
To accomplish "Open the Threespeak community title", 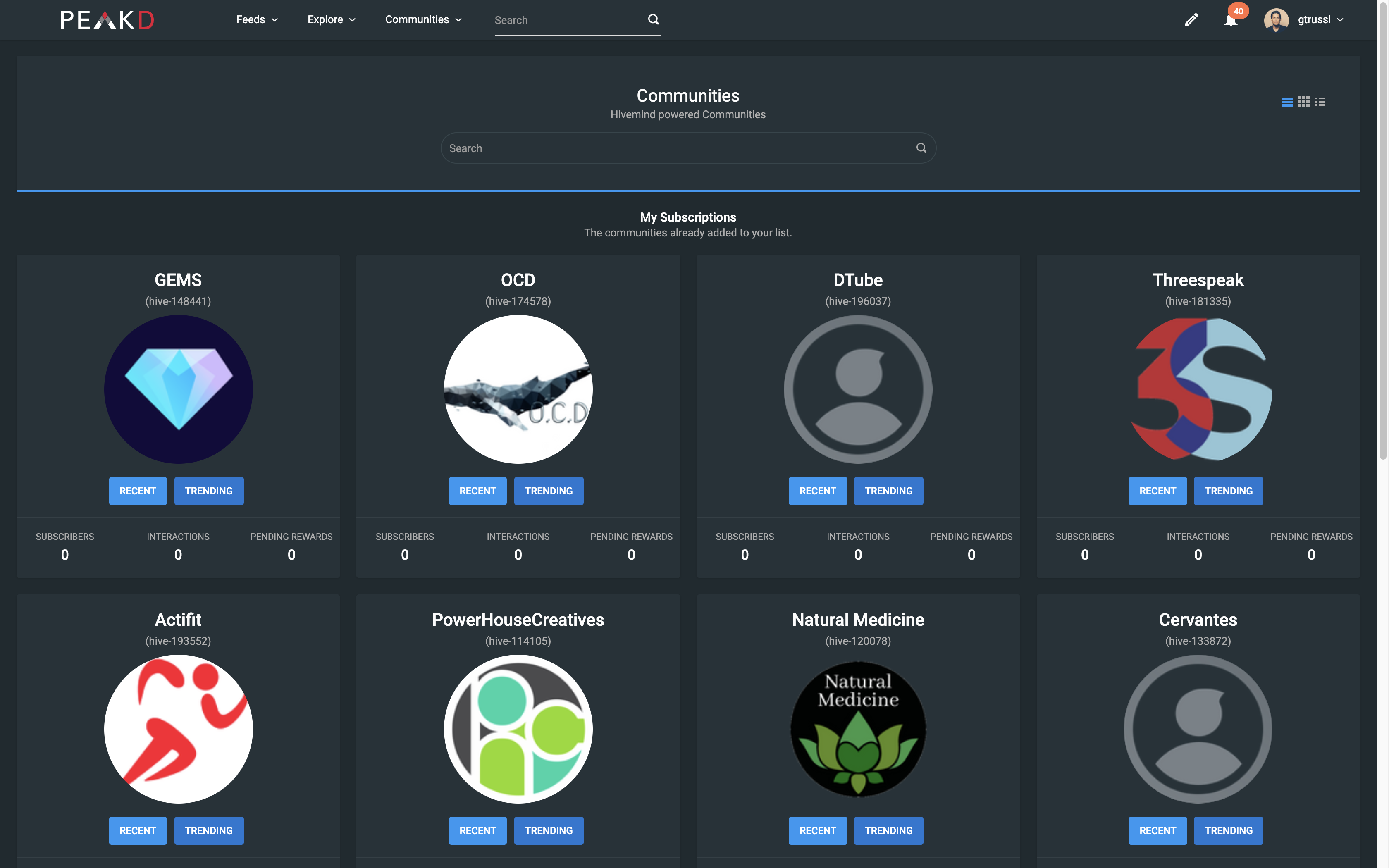I will [x=1198, y=279].
